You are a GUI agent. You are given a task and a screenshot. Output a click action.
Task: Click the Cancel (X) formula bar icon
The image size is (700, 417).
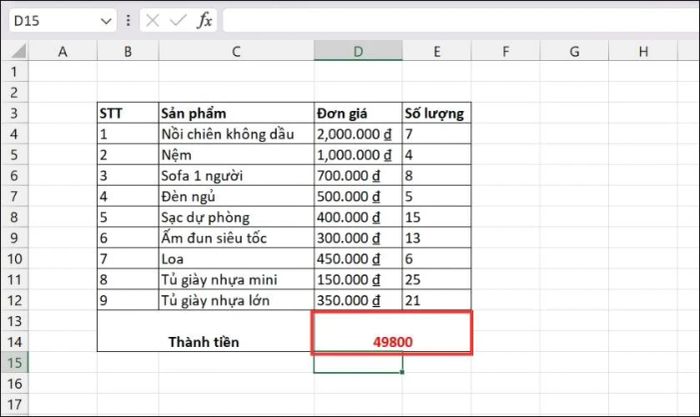point(152,21)
